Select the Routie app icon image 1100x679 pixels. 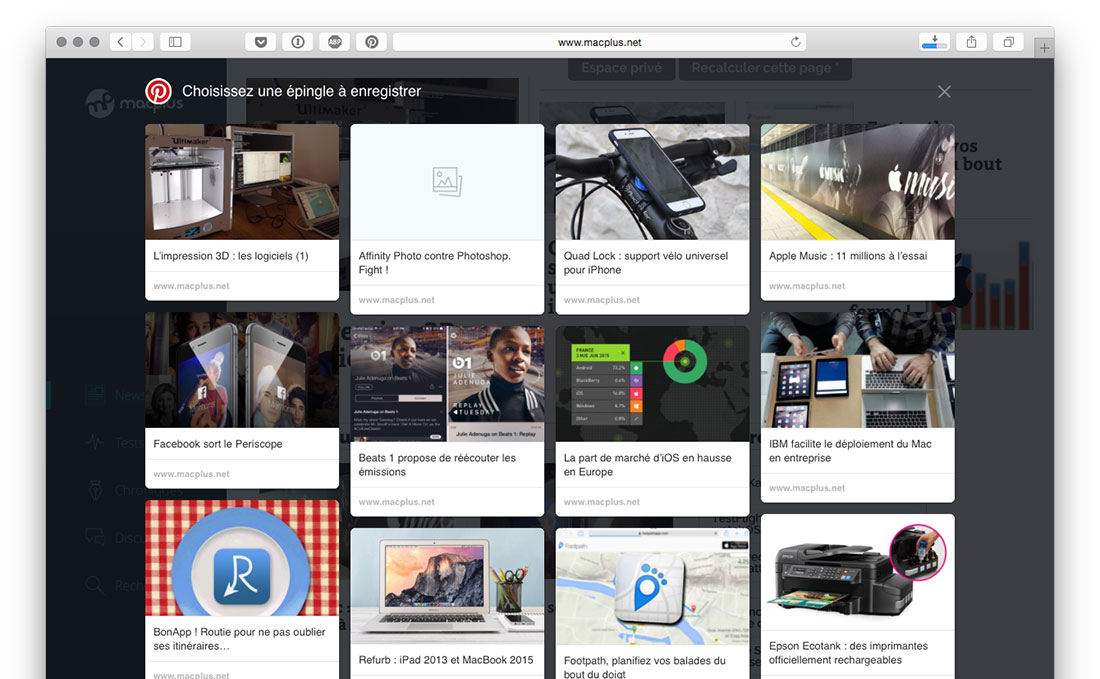pyautogui.click(x=242, y=558)
